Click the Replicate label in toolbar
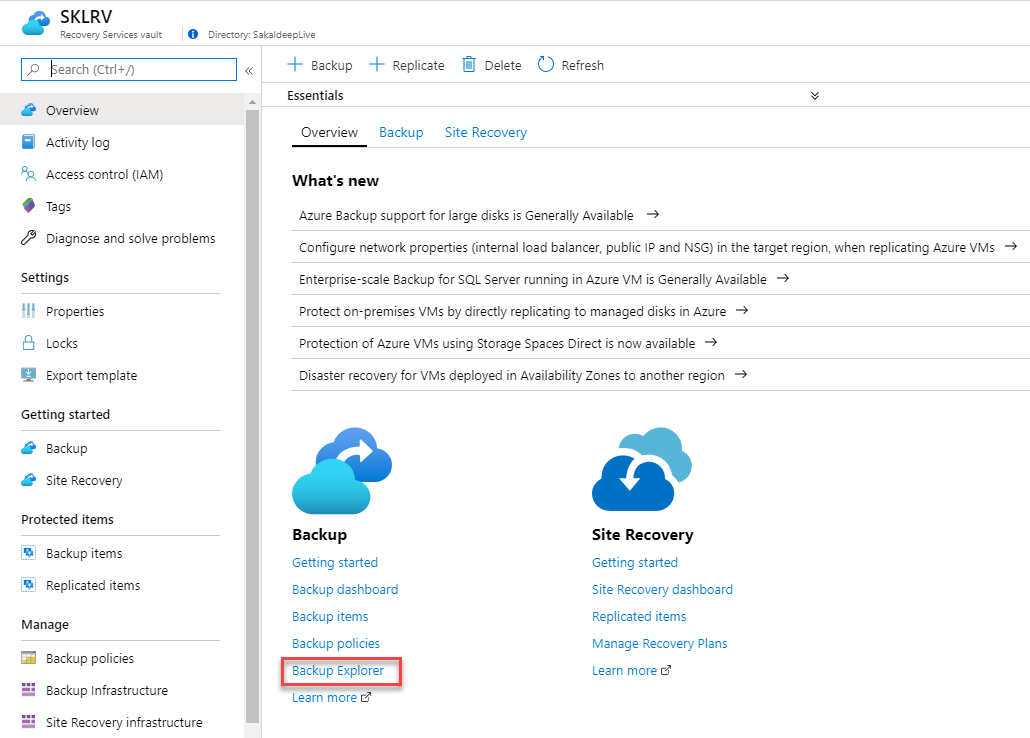 [x=418, y=65]
